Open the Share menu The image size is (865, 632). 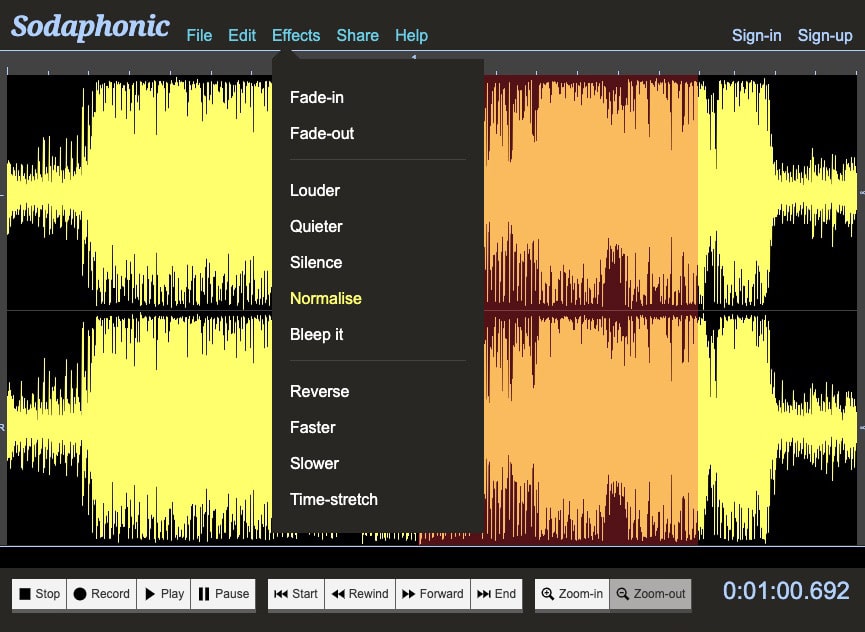[x=357, y=35]
